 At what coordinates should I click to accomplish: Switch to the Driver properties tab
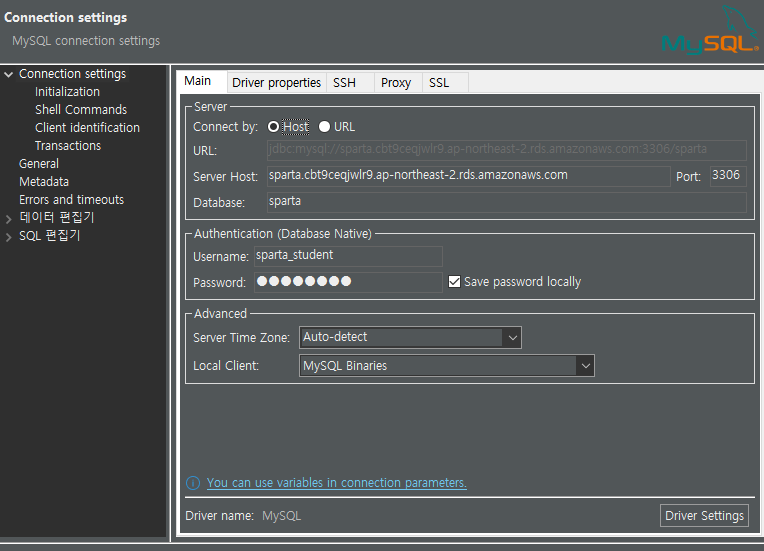click(x=276, y=83)
